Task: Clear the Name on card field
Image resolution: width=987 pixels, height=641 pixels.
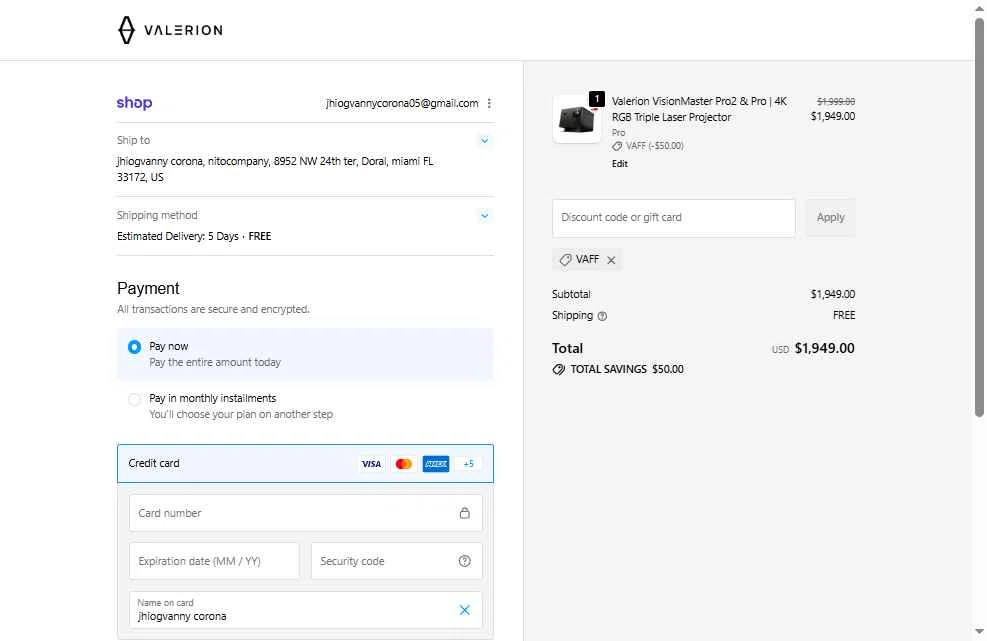Action: point(464,610)
